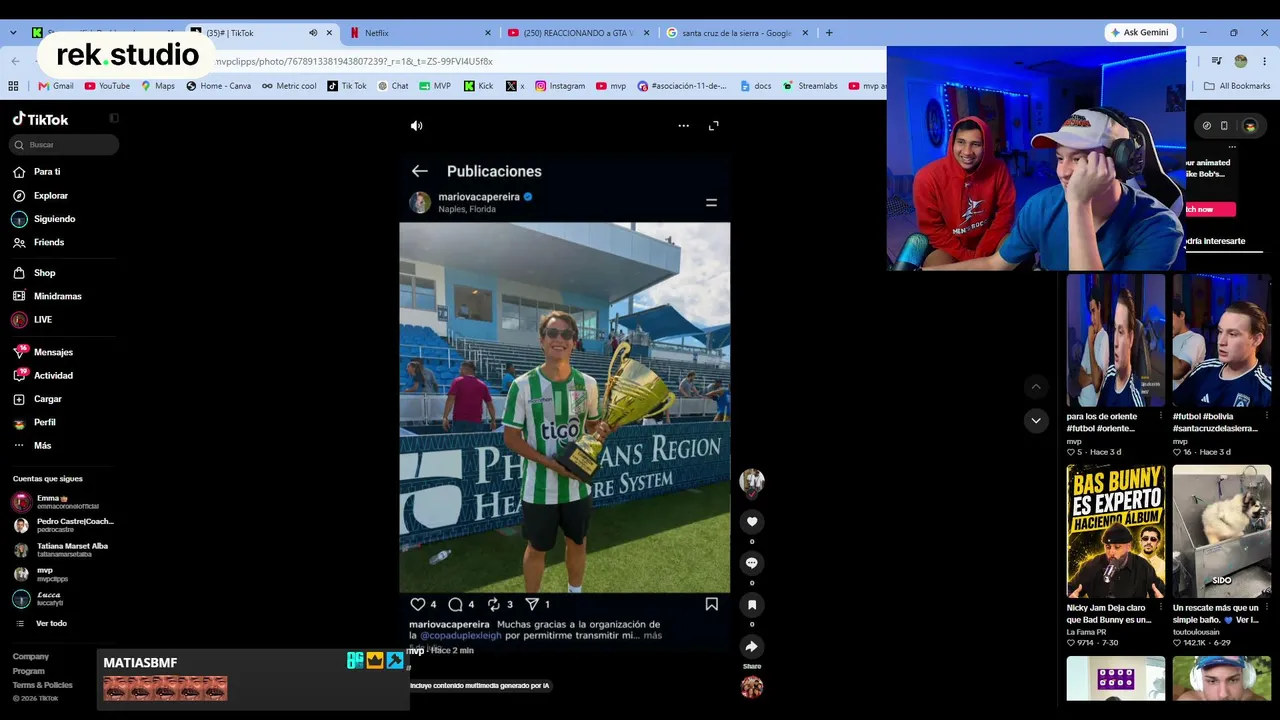Open Minidramas in the sidebar

60,296
